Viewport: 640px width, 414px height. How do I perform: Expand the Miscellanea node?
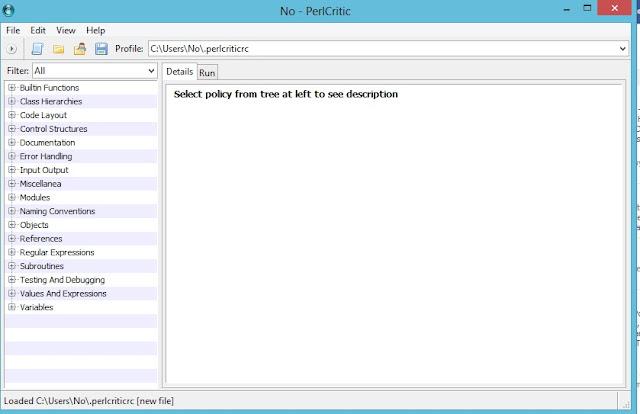(x=12, y=183)
